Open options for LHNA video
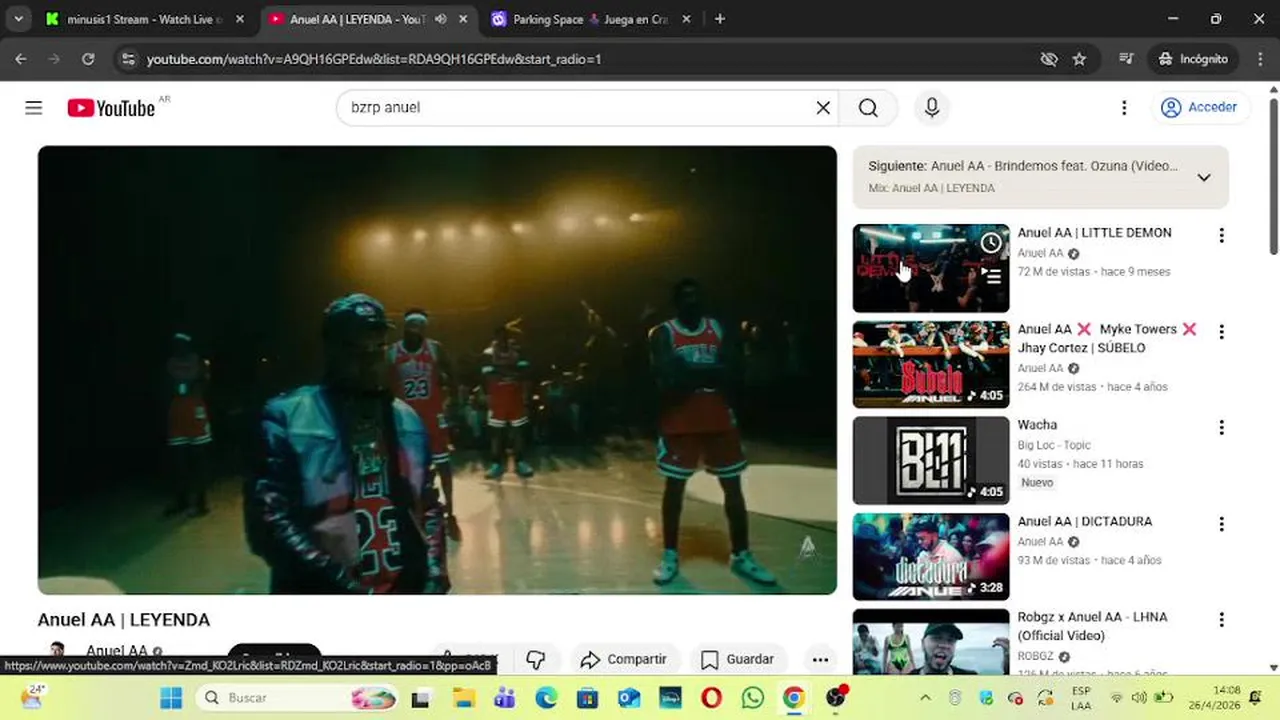This screenshot has height=720, width=1280. pos(1221,620)
